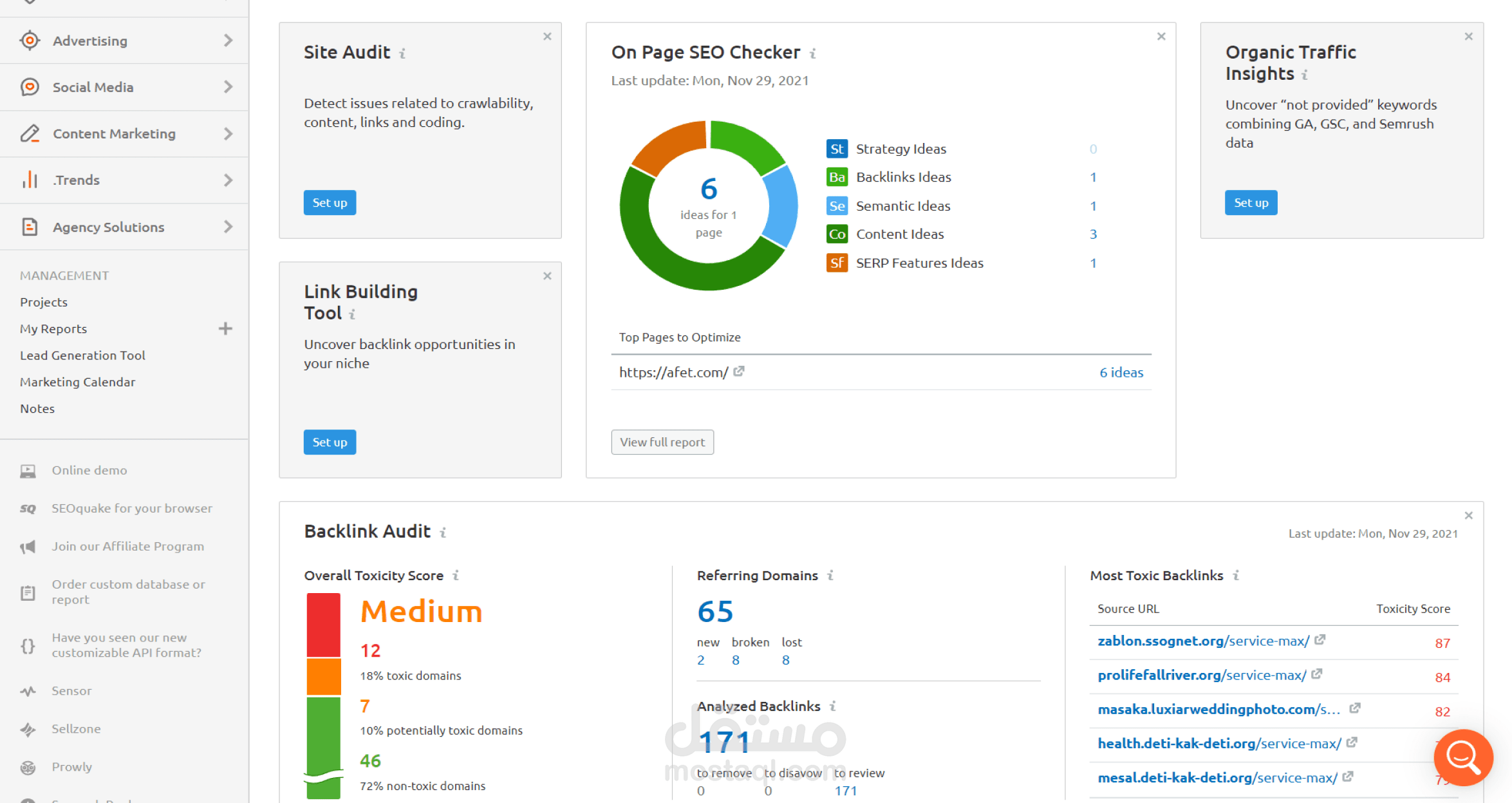Open external link icon next to afet.com
The width and height of the screenshot is (1512, 803).
pyautogui.click(x=739, y=372)
